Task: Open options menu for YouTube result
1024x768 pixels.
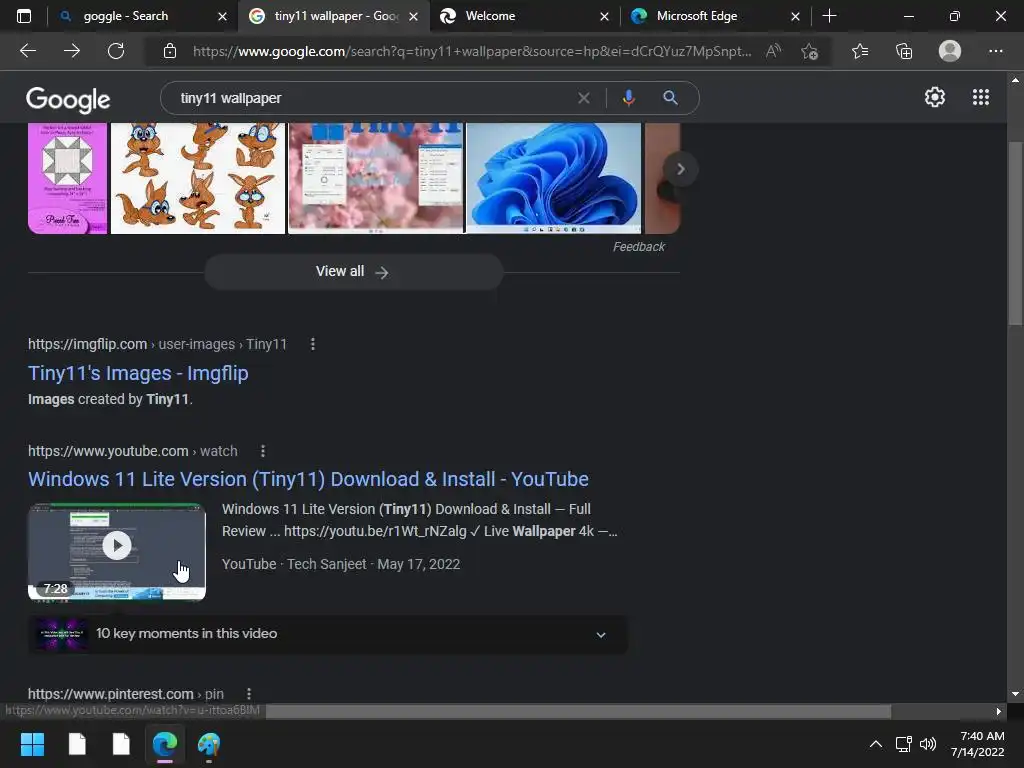Action: 263,451
